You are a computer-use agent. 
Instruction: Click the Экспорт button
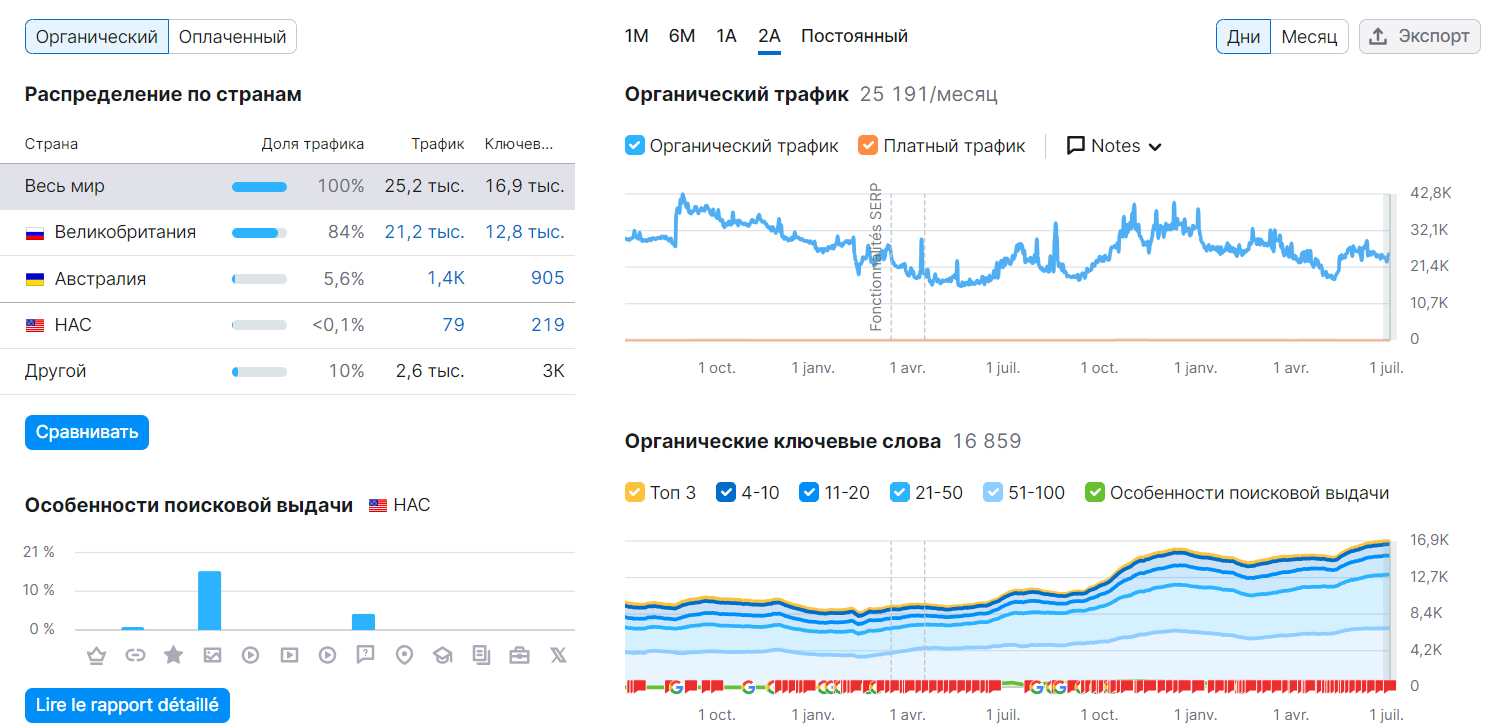1419,36
